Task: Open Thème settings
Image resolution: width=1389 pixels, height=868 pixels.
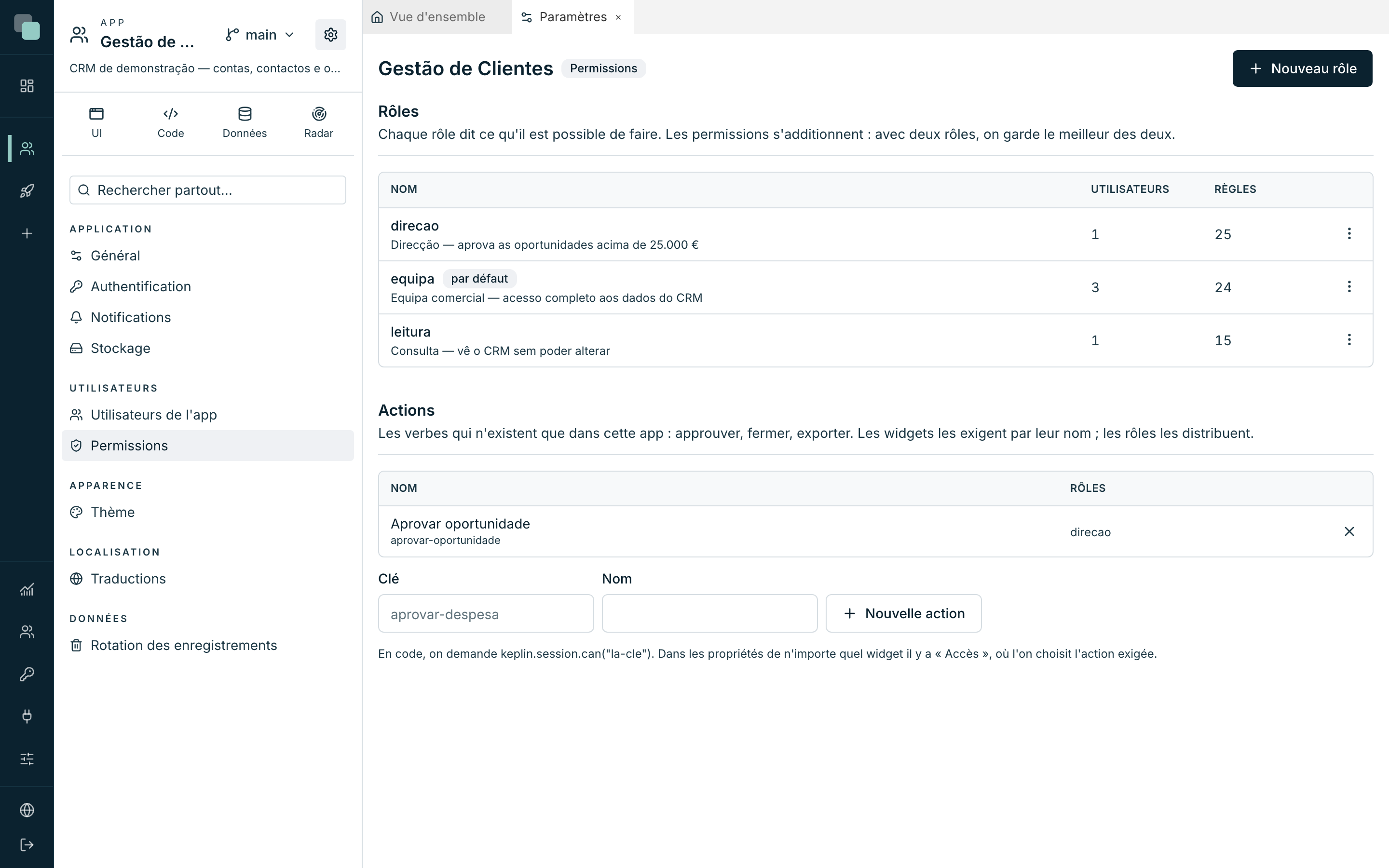Action: tap(208, 512)
